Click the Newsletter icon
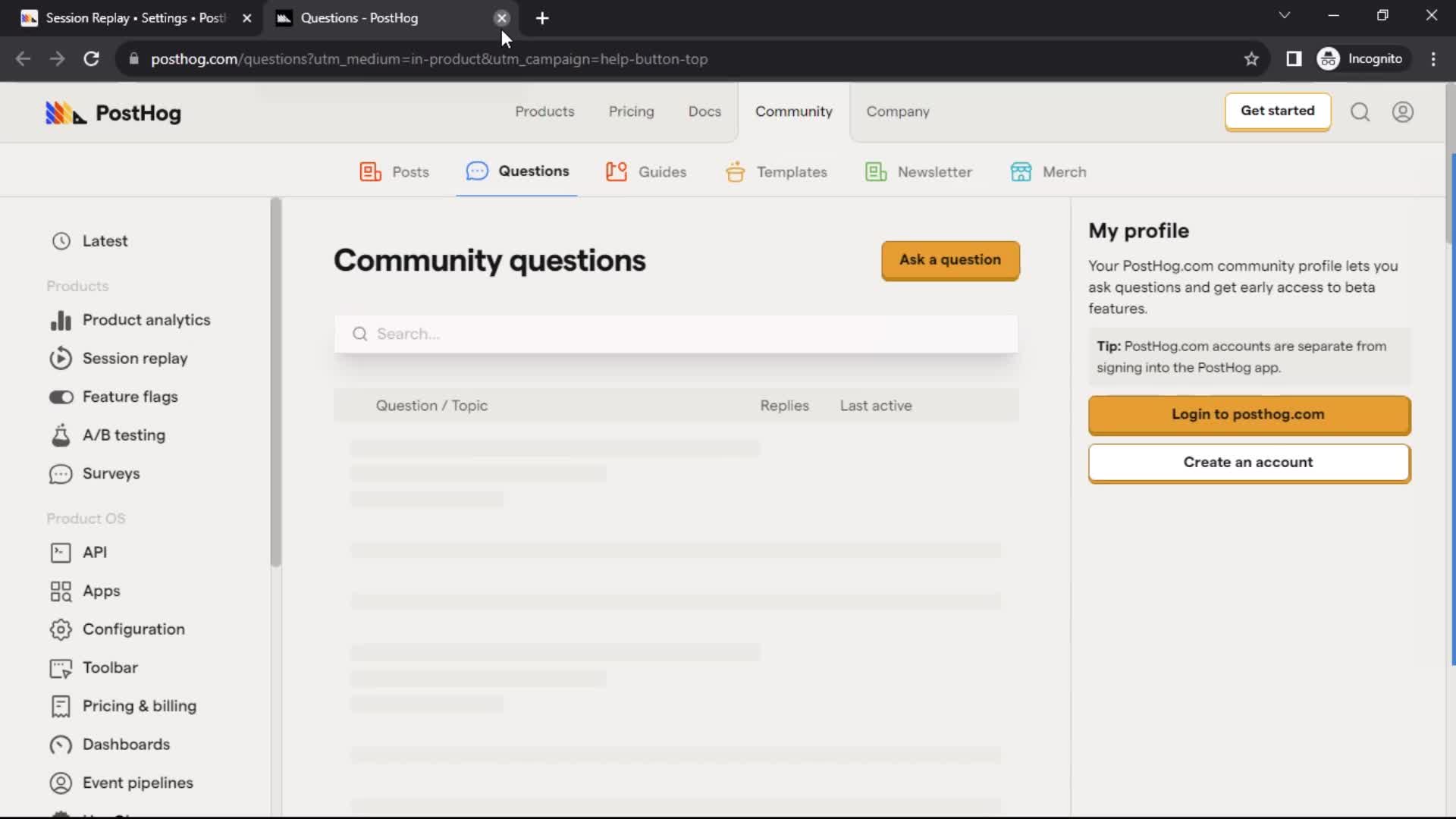The image size is (1456, 819). 876,172
